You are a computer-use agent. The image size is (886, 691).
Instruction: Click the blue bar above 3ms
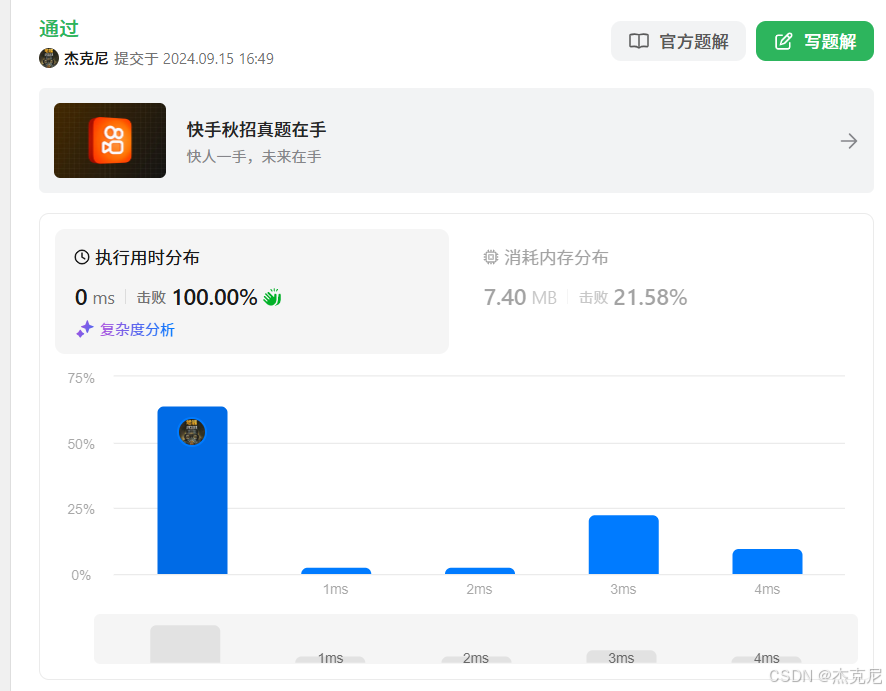pyautogui.click(x=624, y=545)
